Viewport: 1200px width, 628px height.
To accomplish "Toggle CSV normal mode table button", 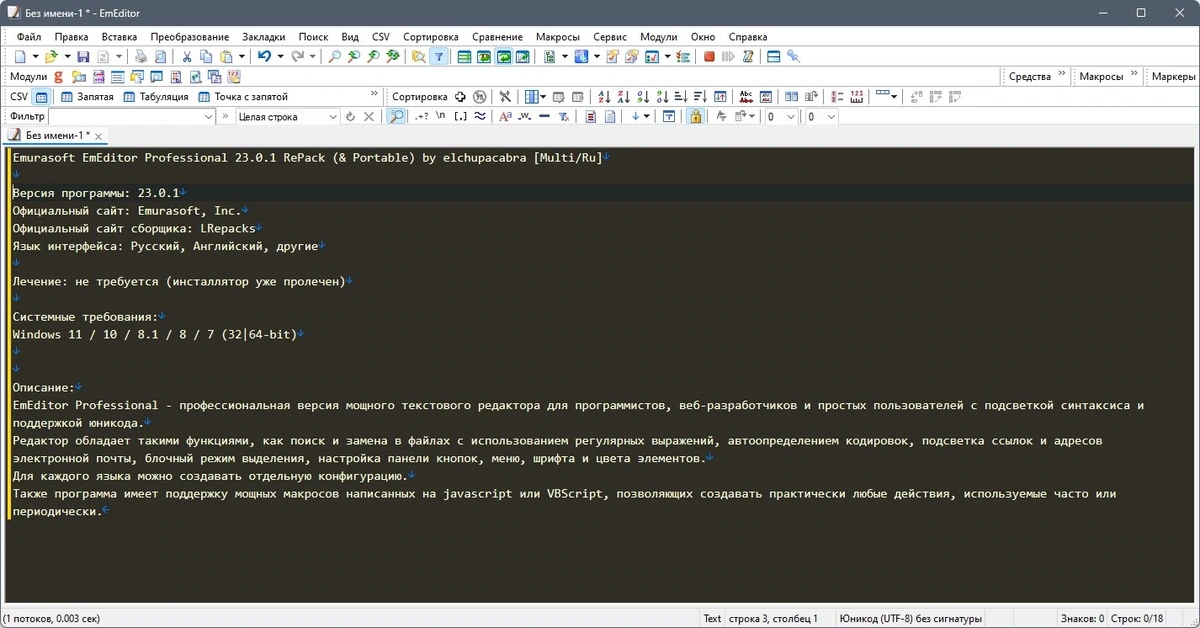I will click(41, 97).
